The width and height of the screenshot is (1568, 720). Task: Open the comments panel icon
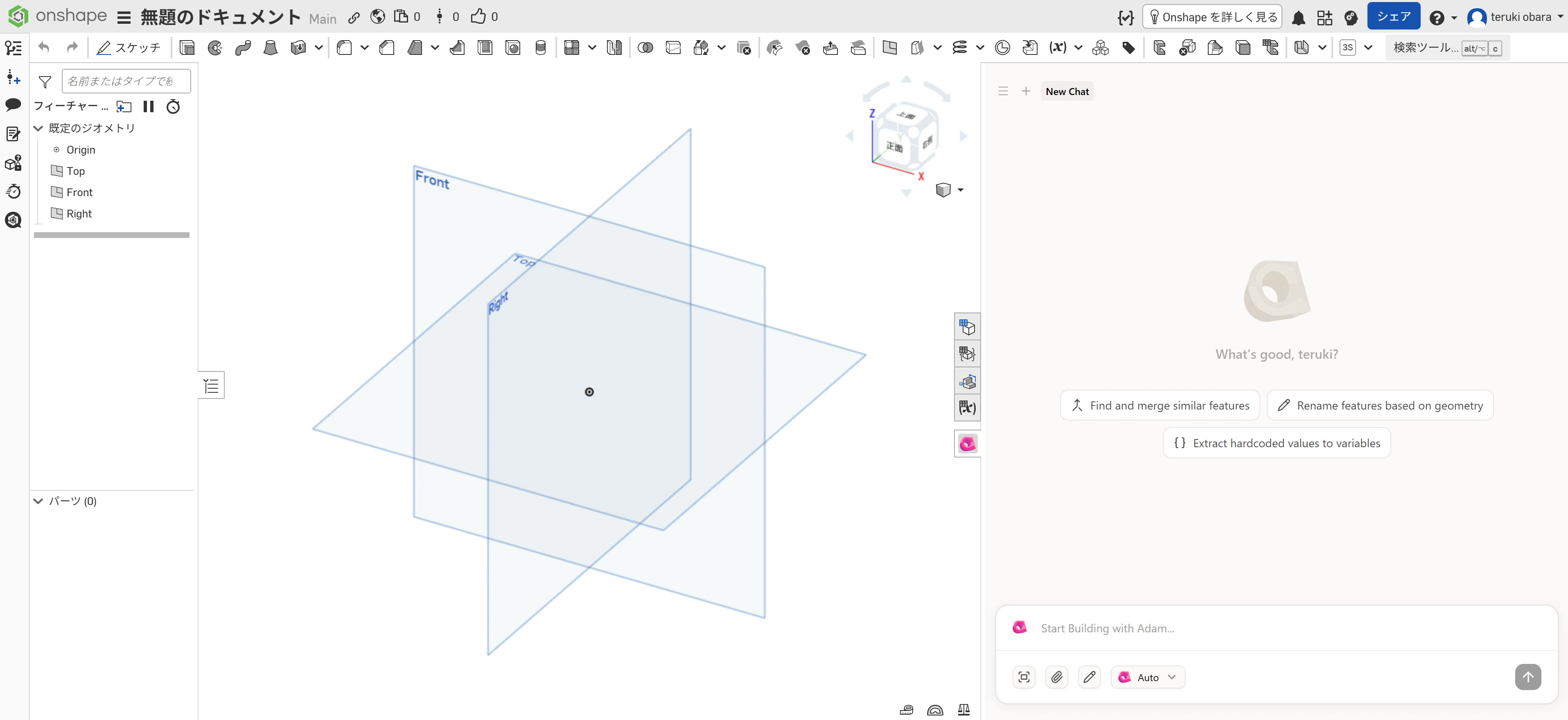pos(13,105)
